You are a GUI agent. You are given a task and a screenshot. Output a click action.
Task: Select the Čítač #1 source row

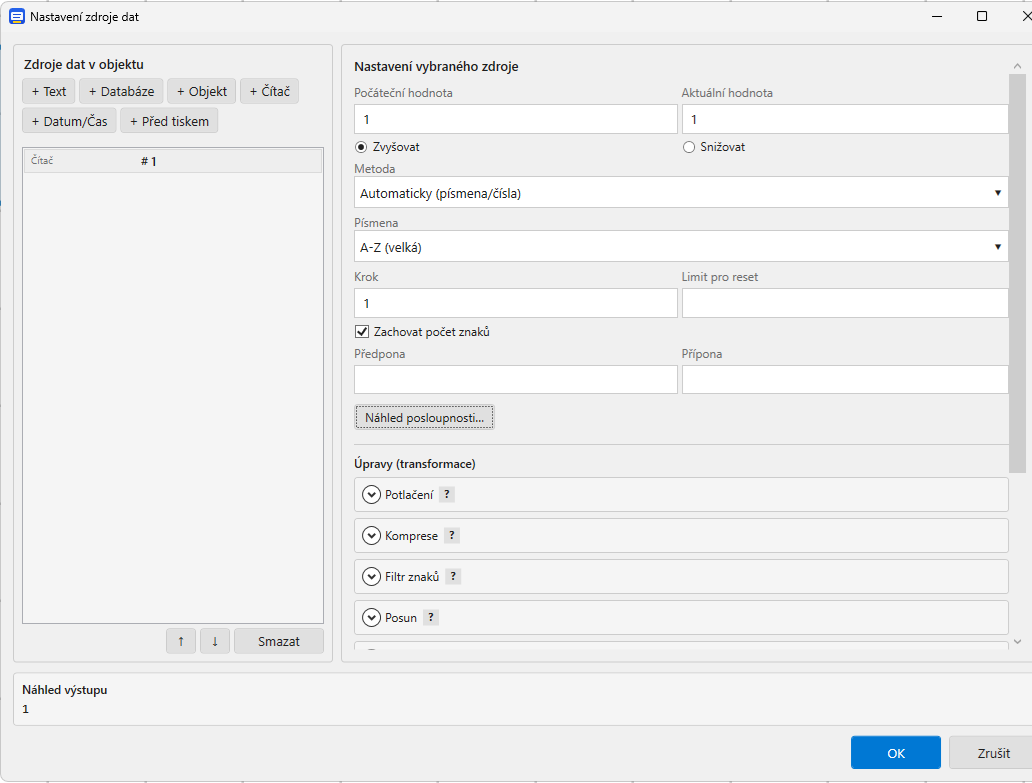click(173, 161)
